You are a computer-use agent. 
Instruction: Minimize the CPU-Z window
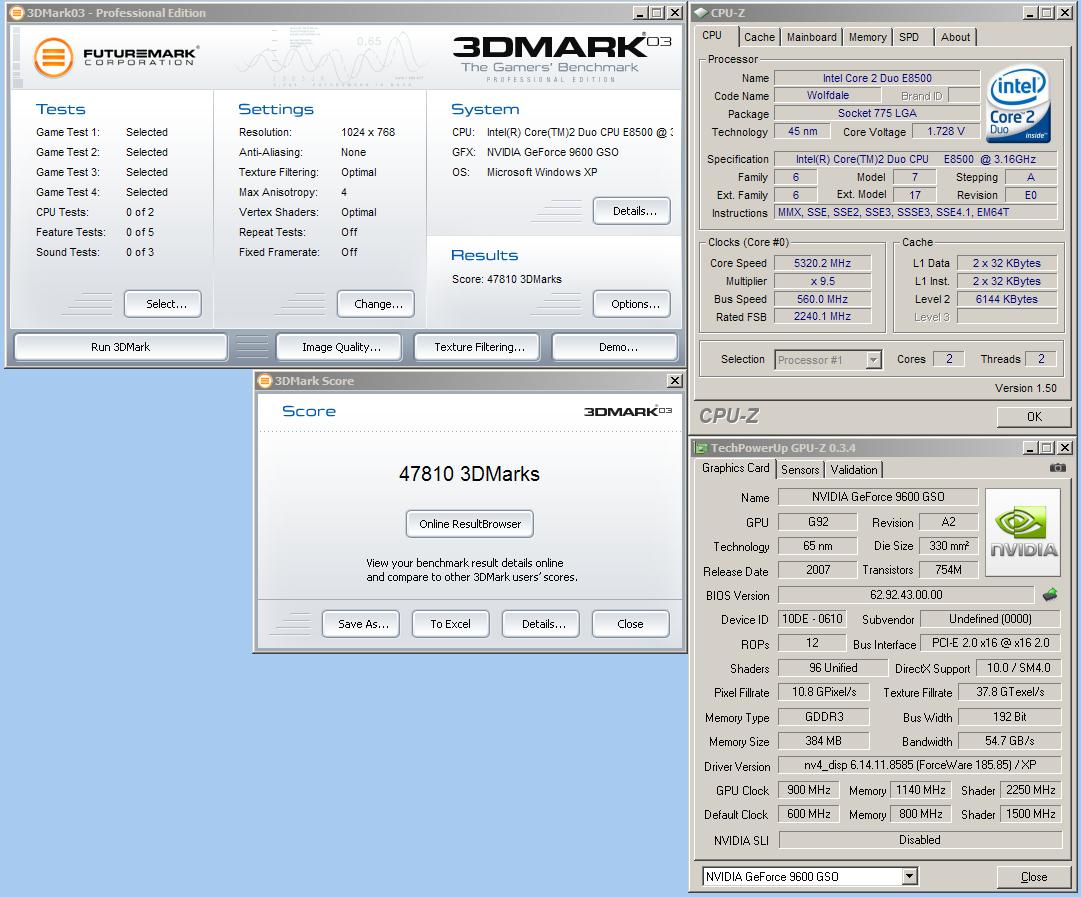[1030, 12]
